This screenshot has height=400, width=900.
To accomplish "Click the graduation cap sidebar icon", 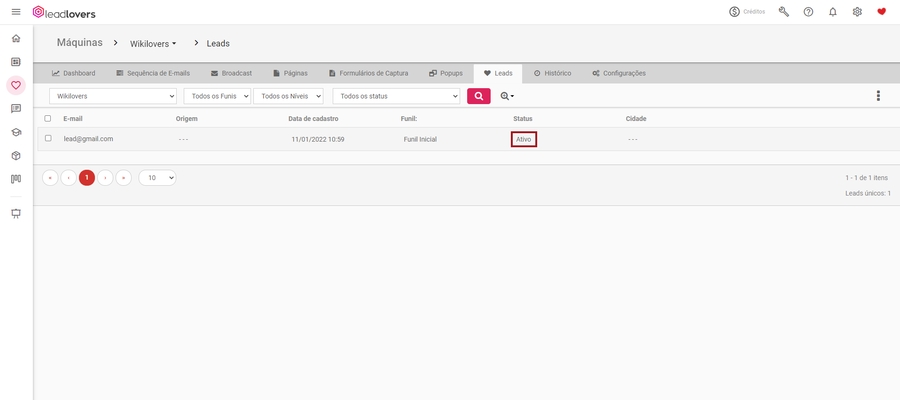I will [x=16, y=132].
